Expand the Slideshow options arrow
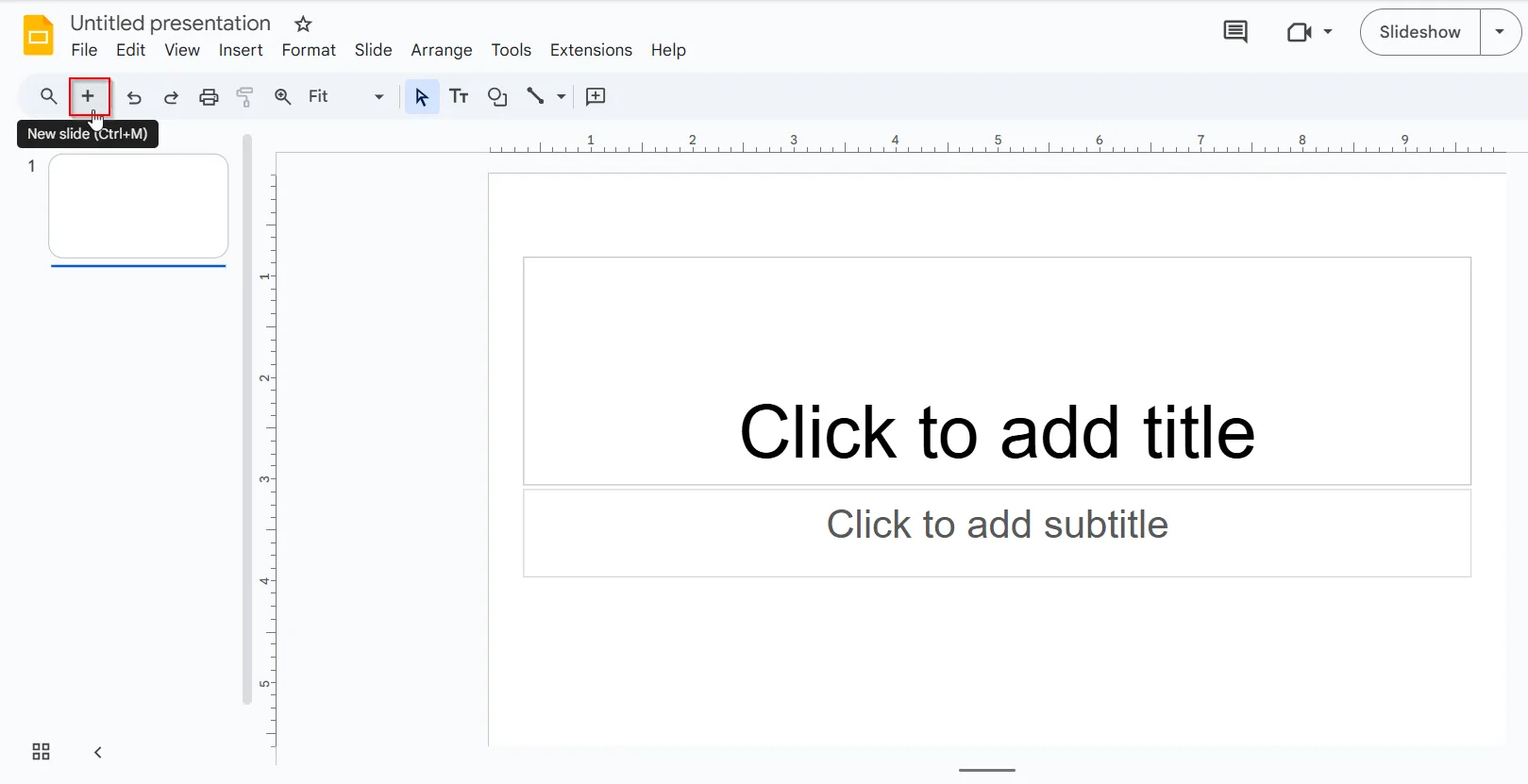 tap(1500, 32)
